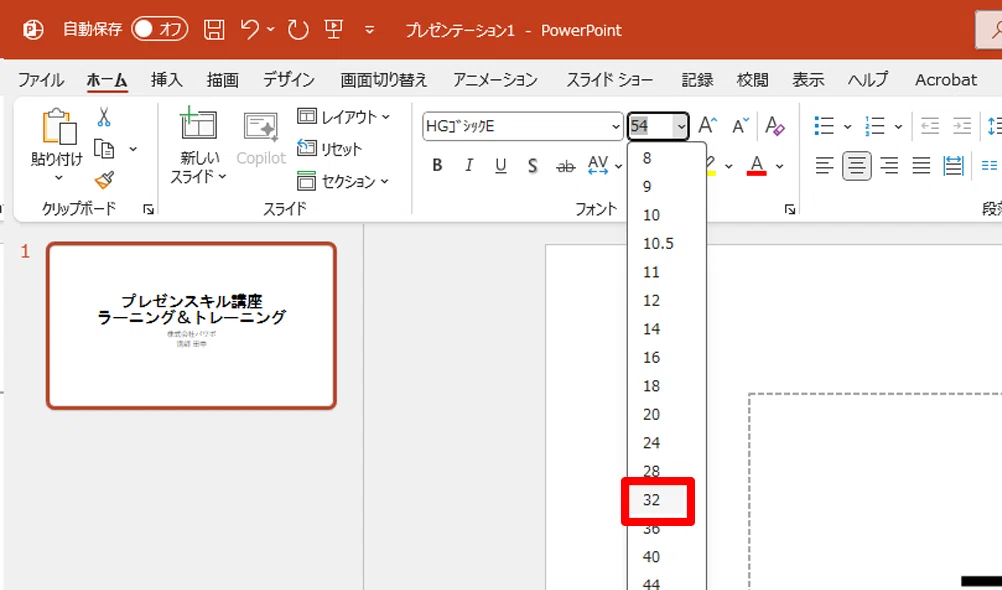Select slide 1 thumbnail
1002x590 pixels.
(x=191, y=325)
